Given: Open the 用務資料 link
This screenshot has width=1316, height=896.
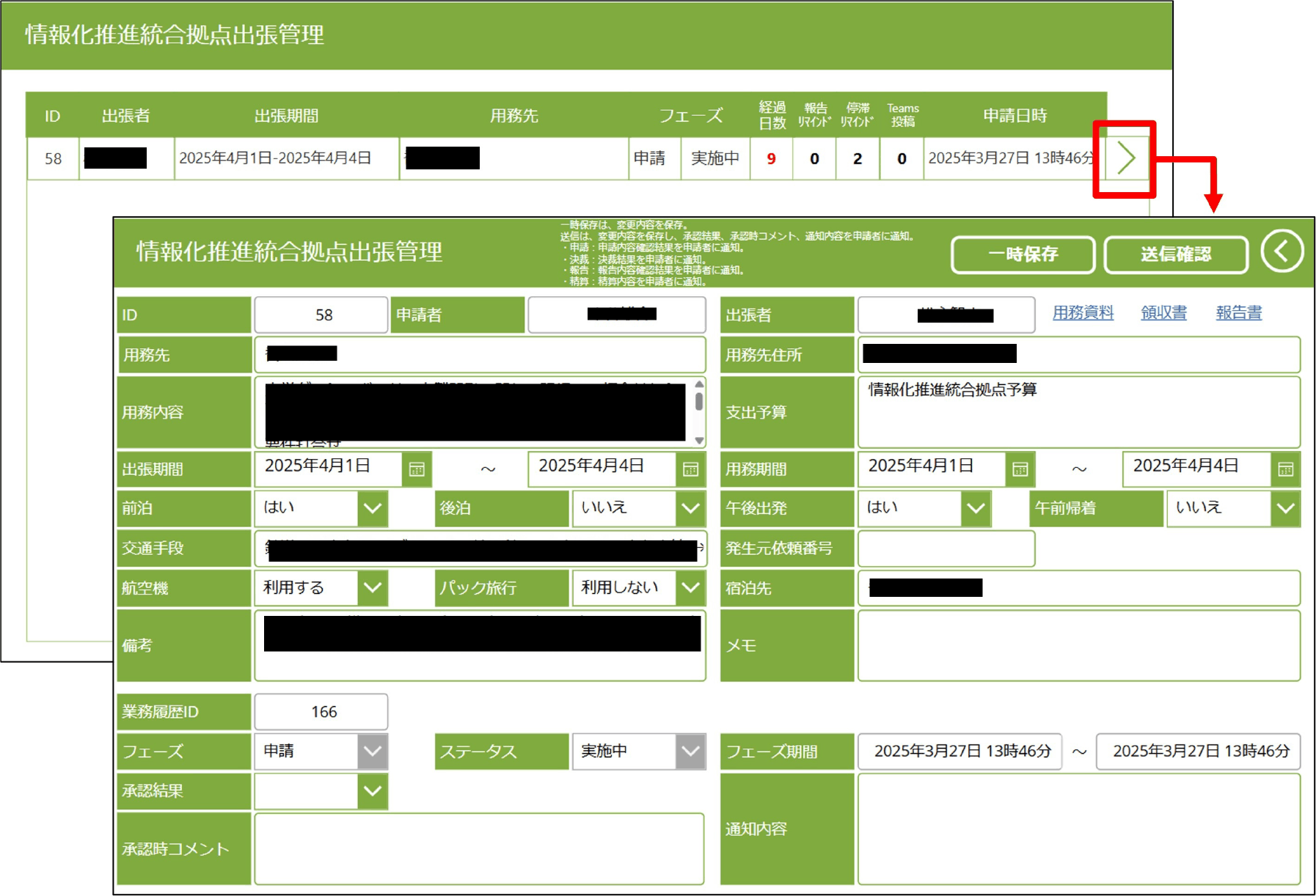Looking at the screenshot, I should click(x=1083, y=313).
